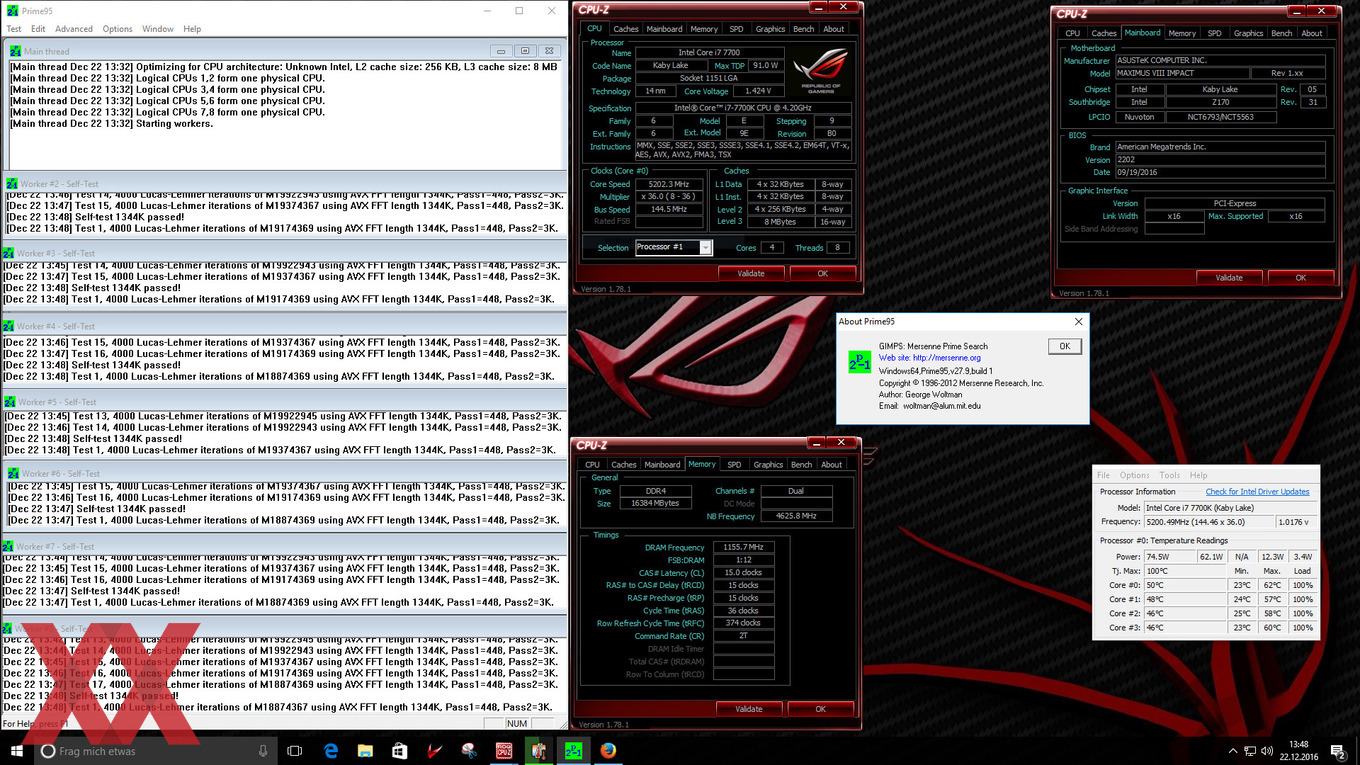Open the Action Center notifications icon
Image resolution: width=1360 pixels, height=765 pixels.
pyautogui.click(x=1337, y=751)
